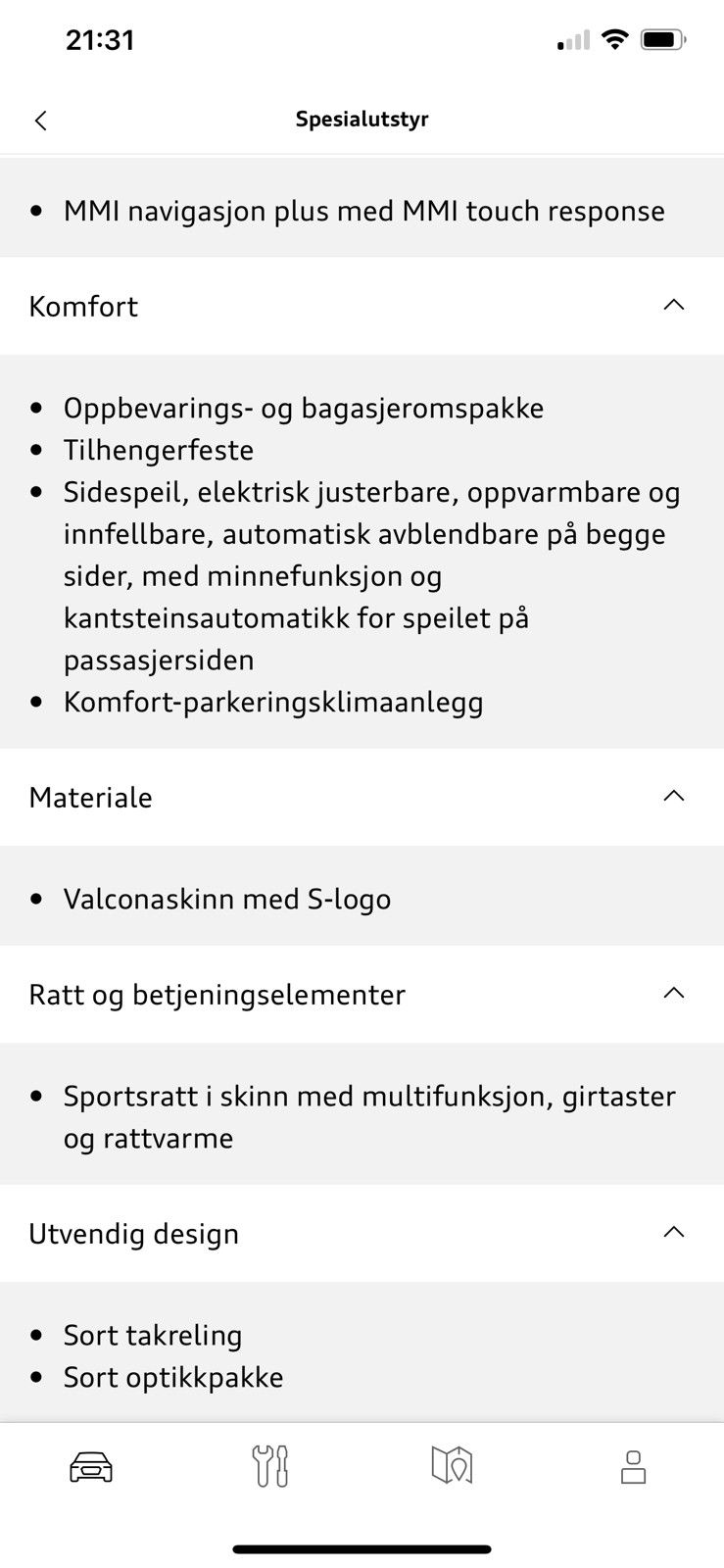This screenshot has height=1568, width=724.
Task: Open the car tab icon
Action: coord(91,1467)
